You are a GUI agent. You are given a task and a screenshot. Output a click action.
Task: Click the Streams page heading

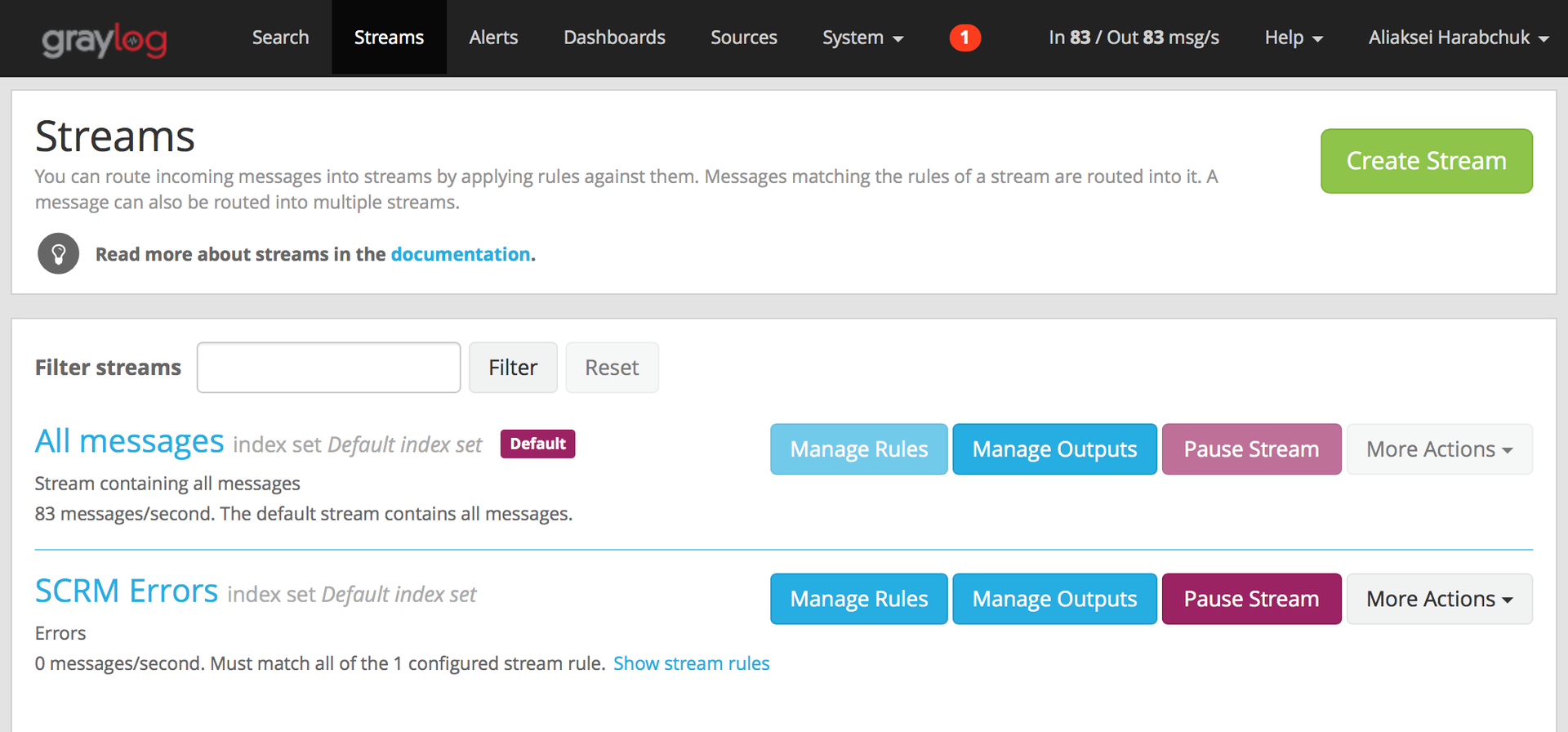pyautogui.click(x=115, y=136)
